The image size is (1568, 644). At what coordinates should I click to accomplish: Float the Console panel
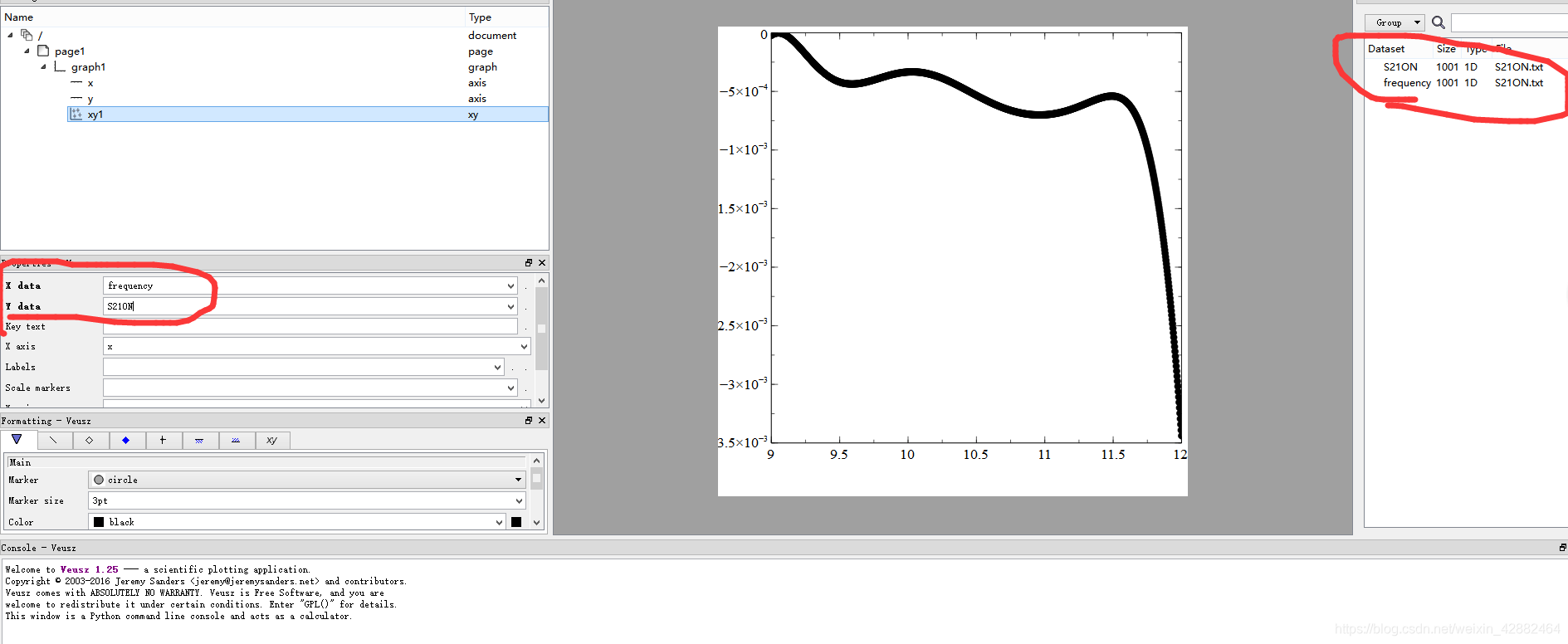pyautogui.click(x=1562, y=548)
